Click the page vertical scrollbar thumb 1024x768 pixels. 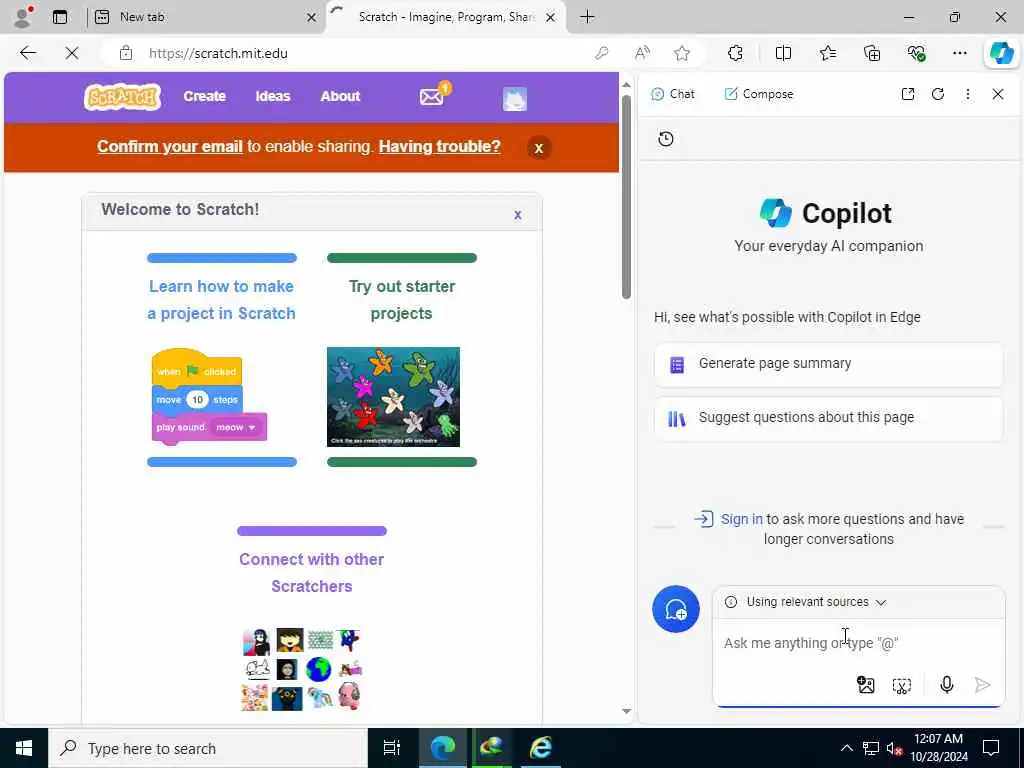pyautogui.click(x=626, y=197)
